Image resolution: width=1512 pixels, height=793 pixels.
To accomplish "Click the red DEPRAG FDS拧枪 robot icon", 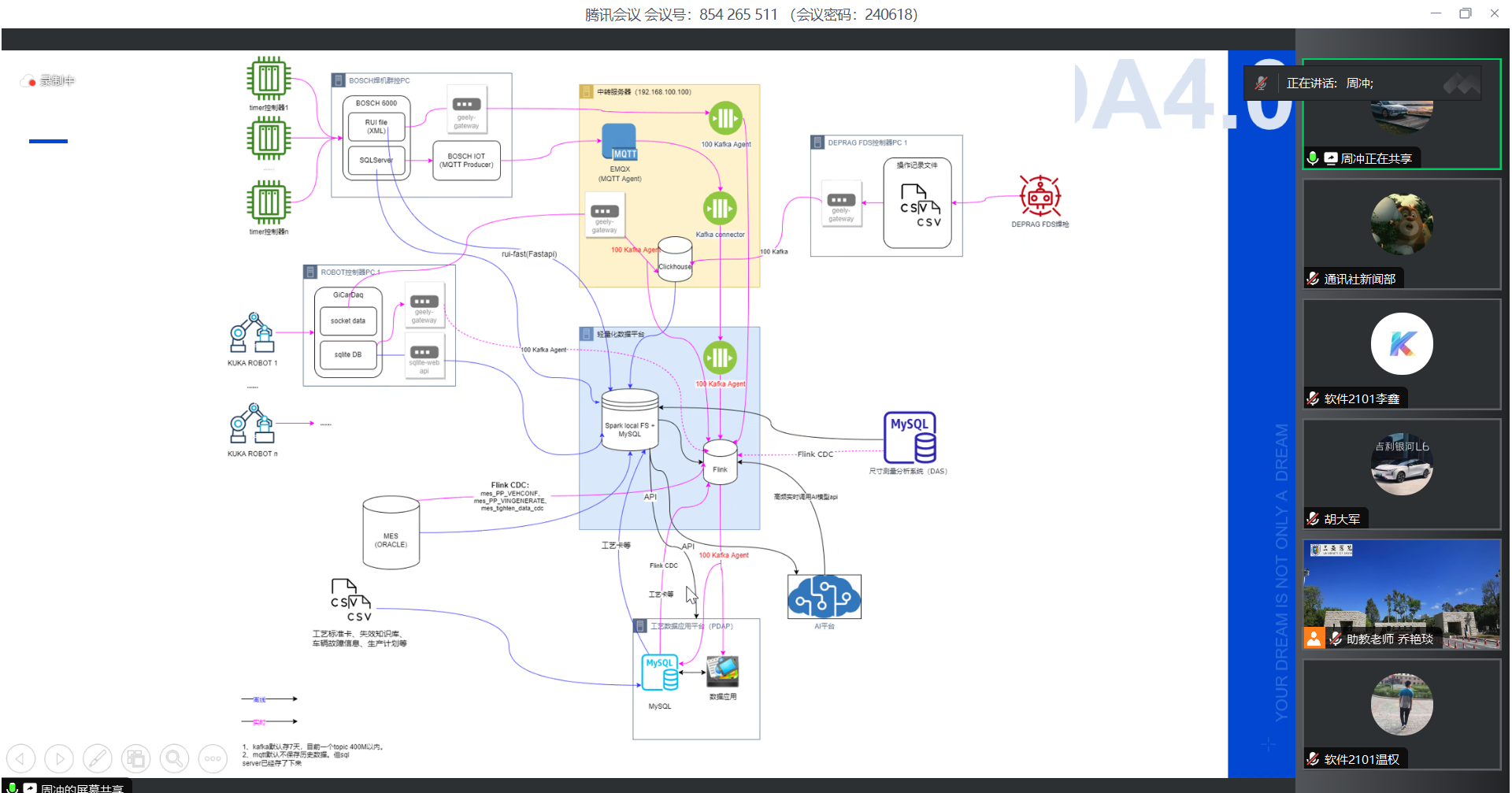I will (1040, 195).
